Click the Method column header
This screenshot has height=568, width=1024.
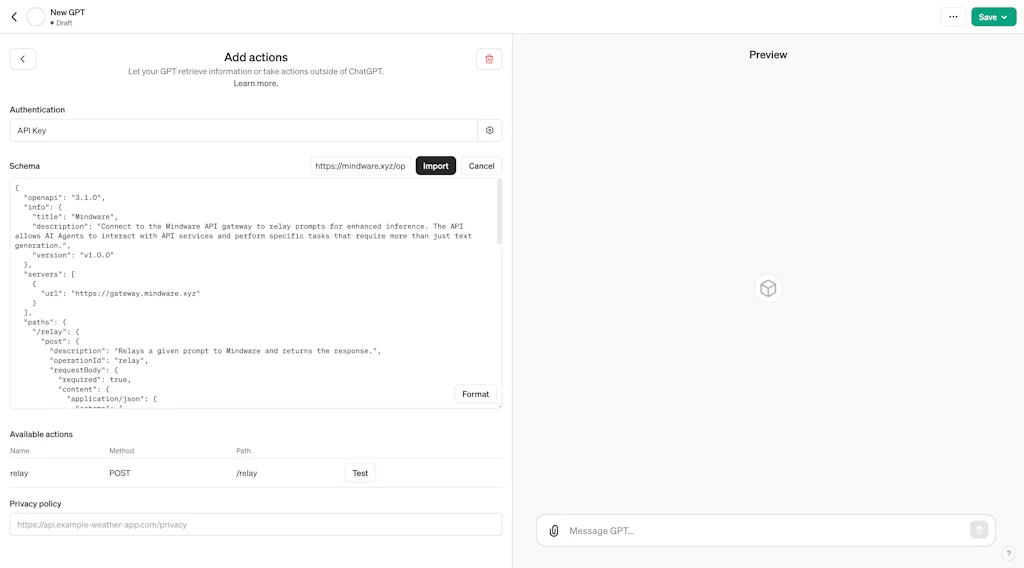[x=121, y=451]
